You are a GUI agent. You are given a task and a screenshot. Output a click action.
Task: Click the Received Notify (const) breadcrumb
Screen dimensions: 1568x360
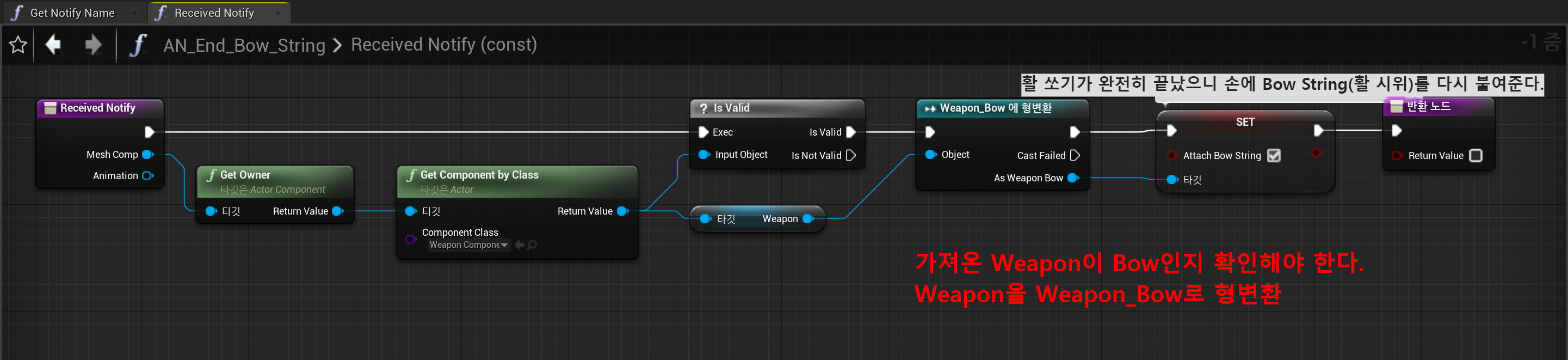(444, 45)
